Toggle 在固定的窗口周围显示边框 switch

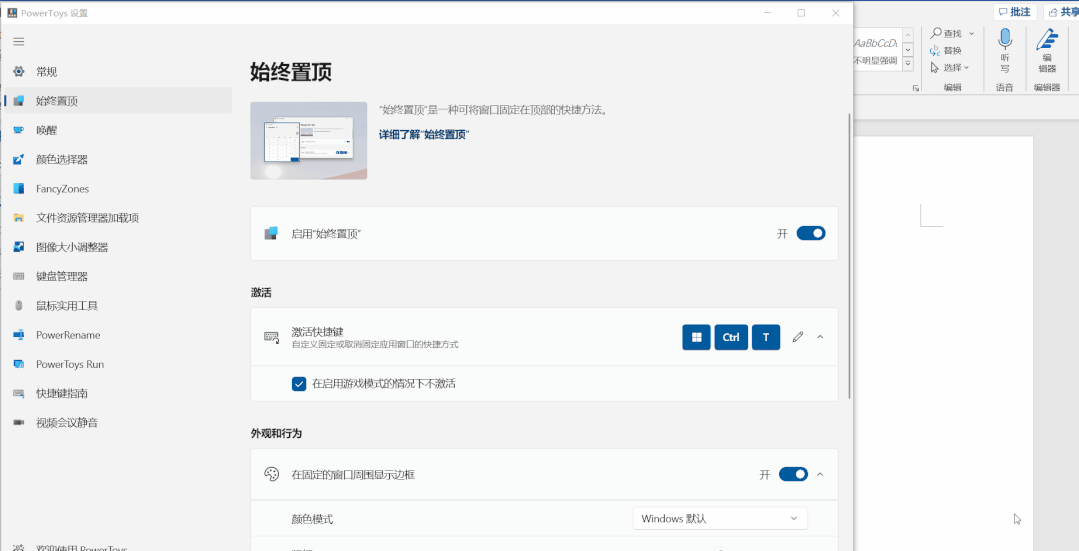[793, 475]
